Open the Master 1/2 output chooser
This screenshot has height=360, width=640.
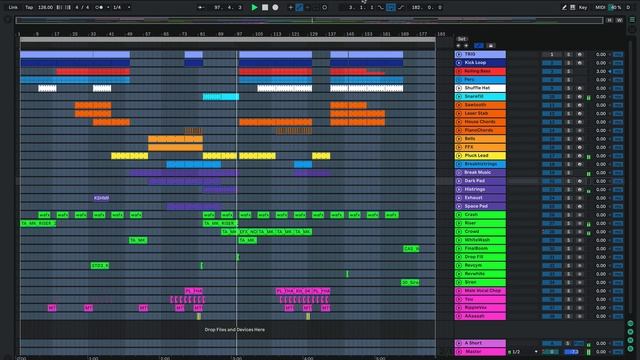pos(523,351)
